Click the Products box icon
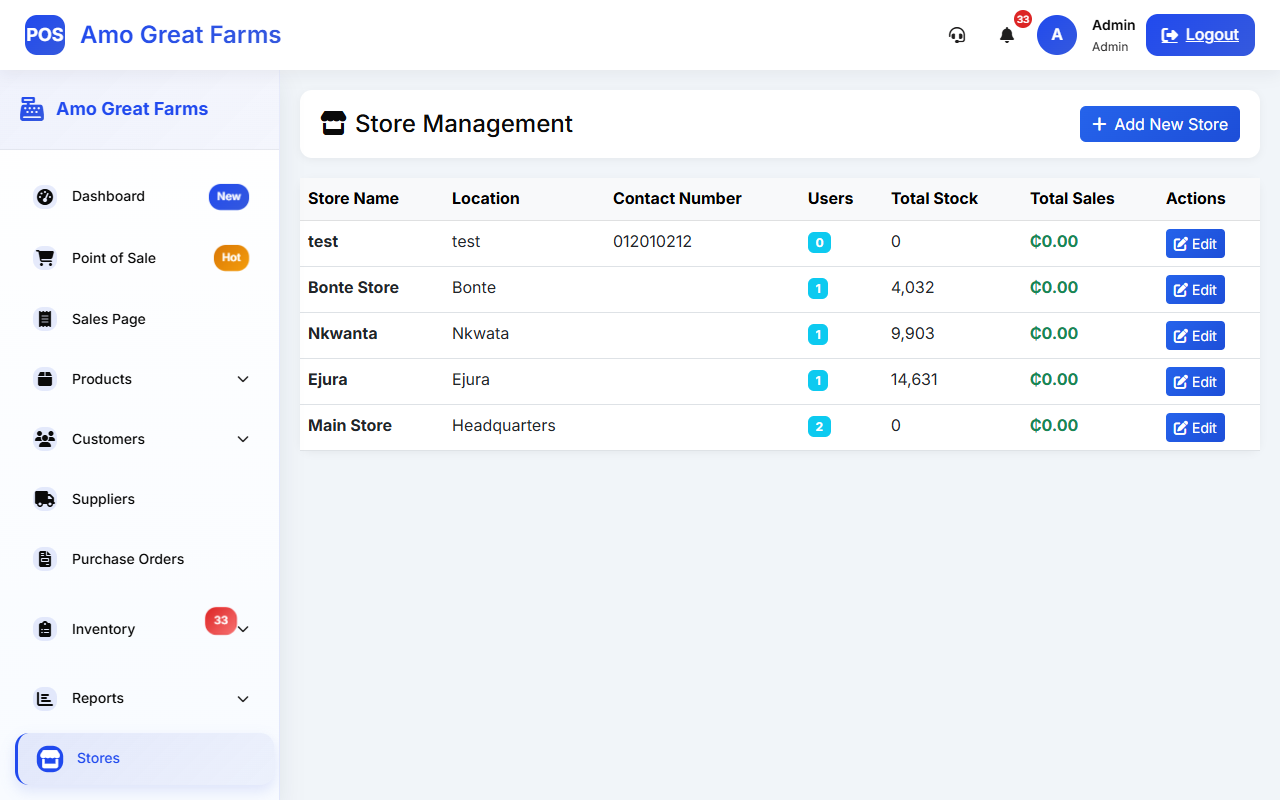The image size is (1280, 800). point(45,379)
